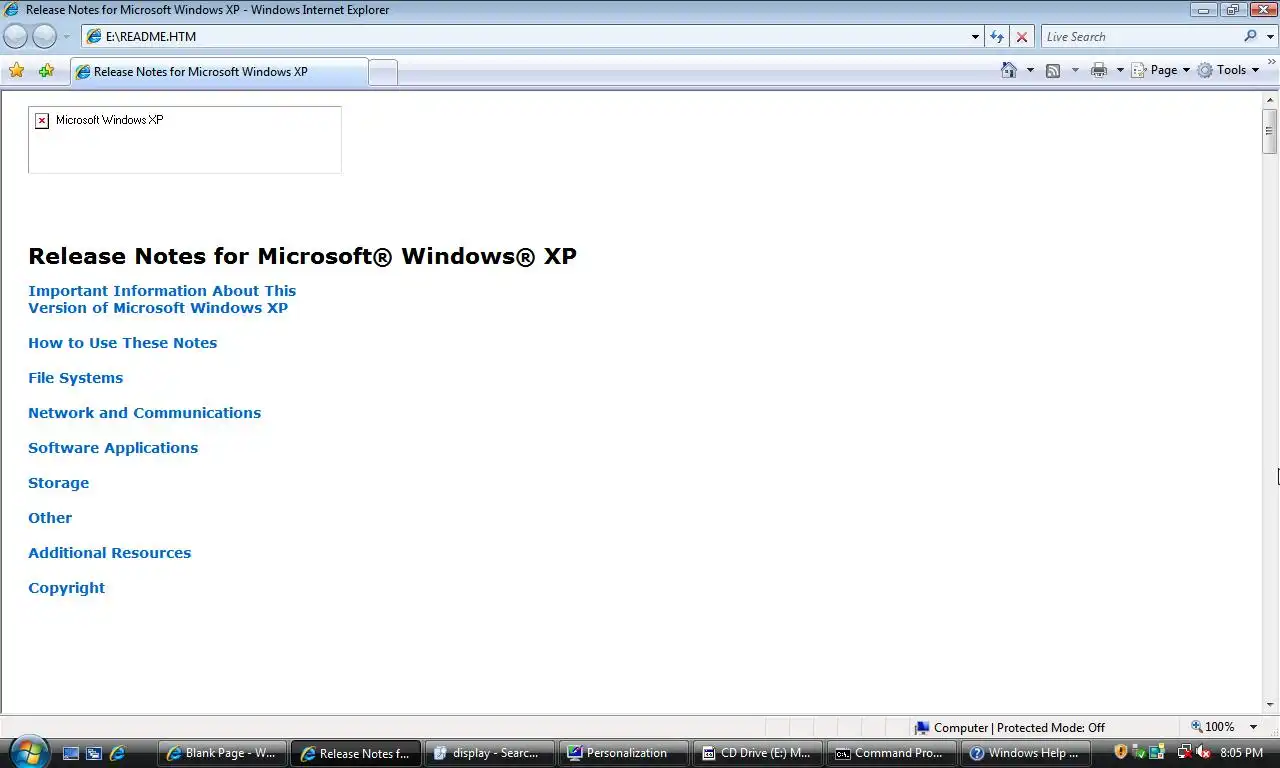Screen dimensions: 1280x768
Task: Switch to the Blank Page taskbar window
Action: coord(222,753)
